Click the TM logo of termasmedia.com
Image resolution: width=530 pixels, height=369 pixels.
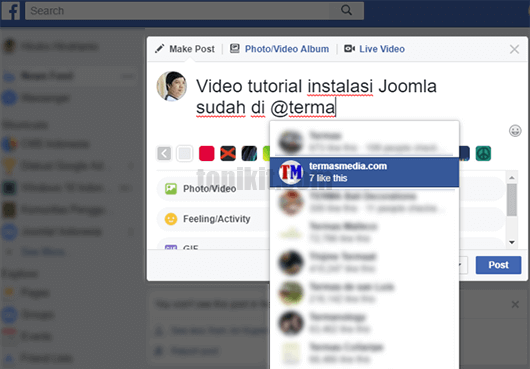290,172
